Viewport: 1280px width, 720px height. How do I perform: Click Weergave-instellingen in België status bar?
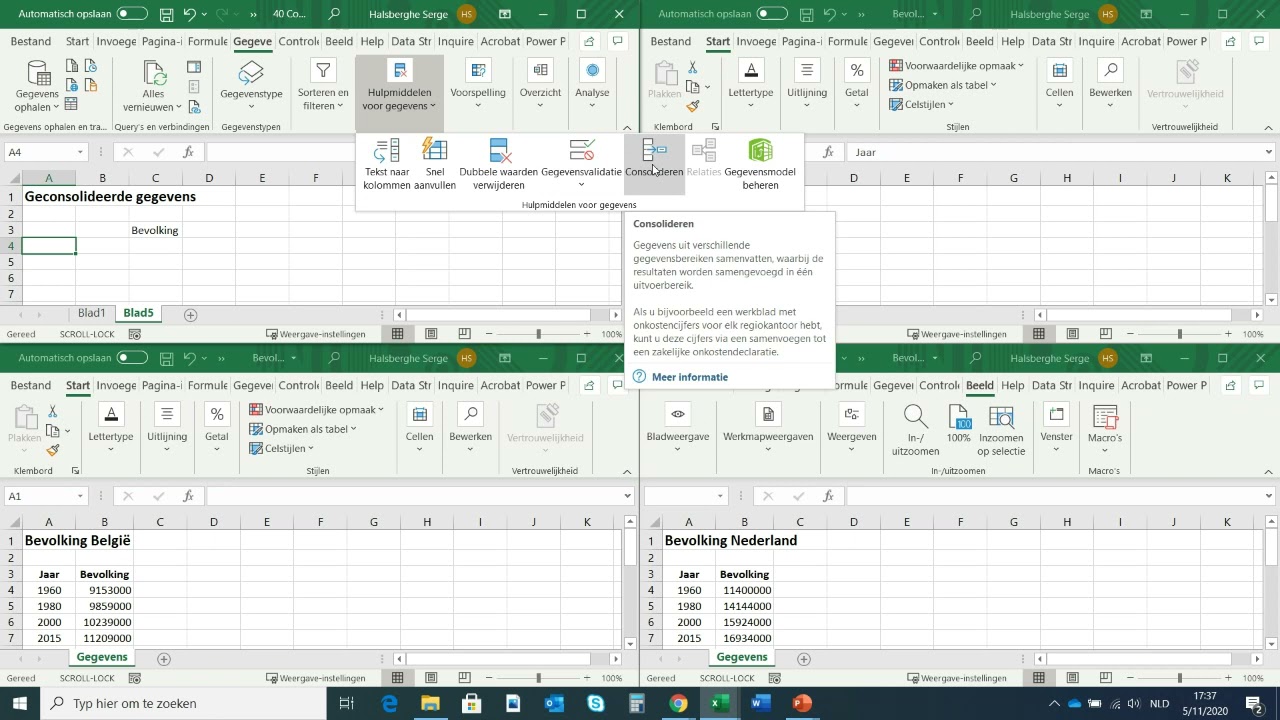click(x=315, y=678)
